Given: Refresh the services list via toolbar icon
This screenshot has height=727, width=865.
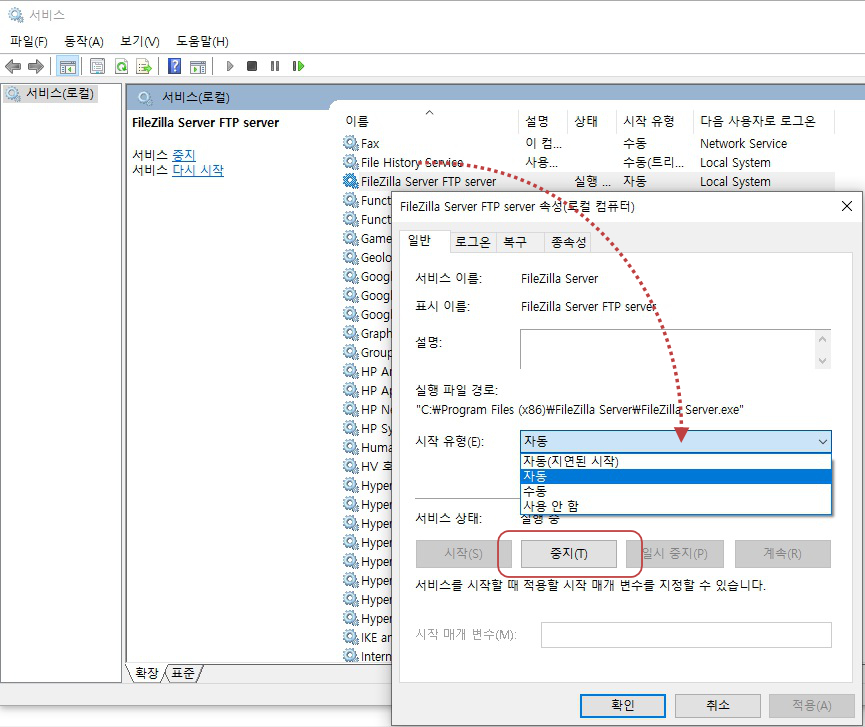Looking at the screenshot, I should 121,67.
